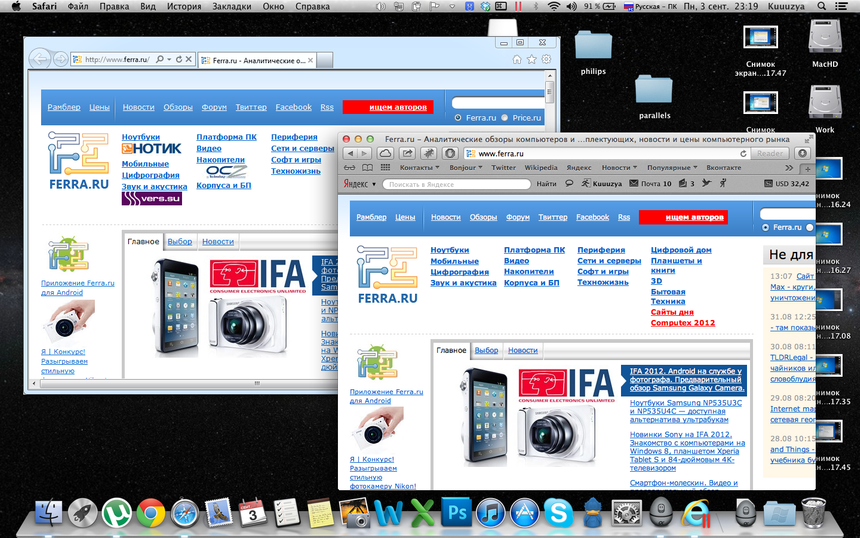Open the Закладки menu

231,7
